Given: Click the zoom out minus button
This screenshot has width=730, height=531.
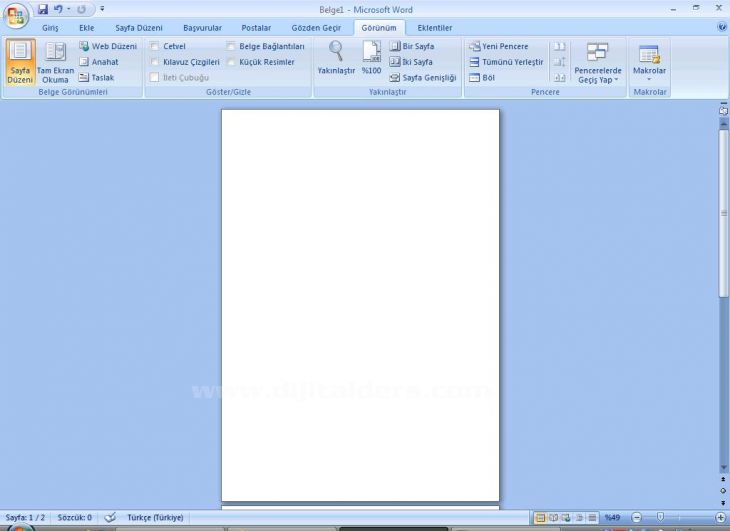Looking at the screenshot, I should click(636, 518).
